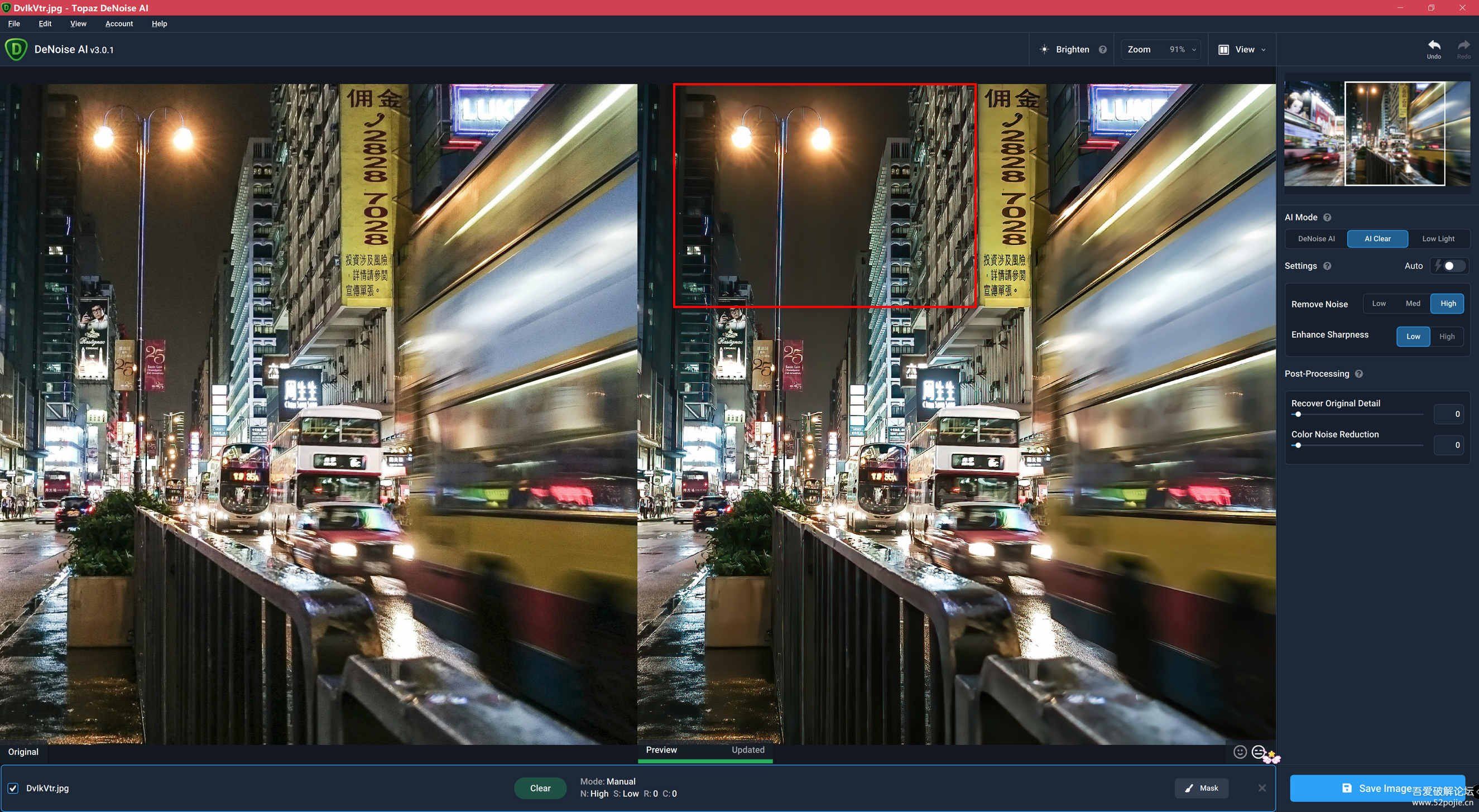Open the Account menu

119,23
